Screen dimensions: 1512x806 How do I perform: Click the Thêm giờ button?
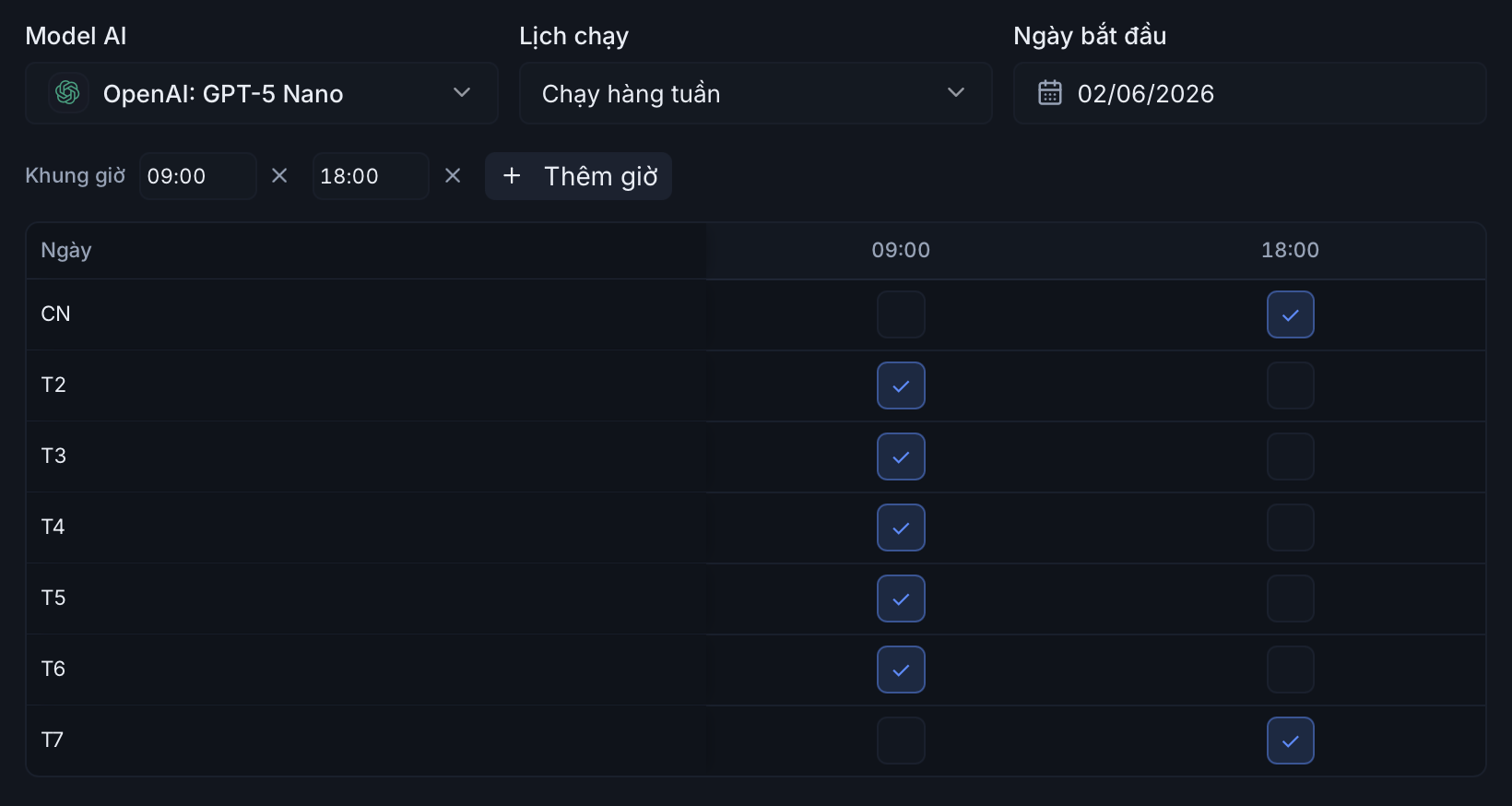[578, 176]
